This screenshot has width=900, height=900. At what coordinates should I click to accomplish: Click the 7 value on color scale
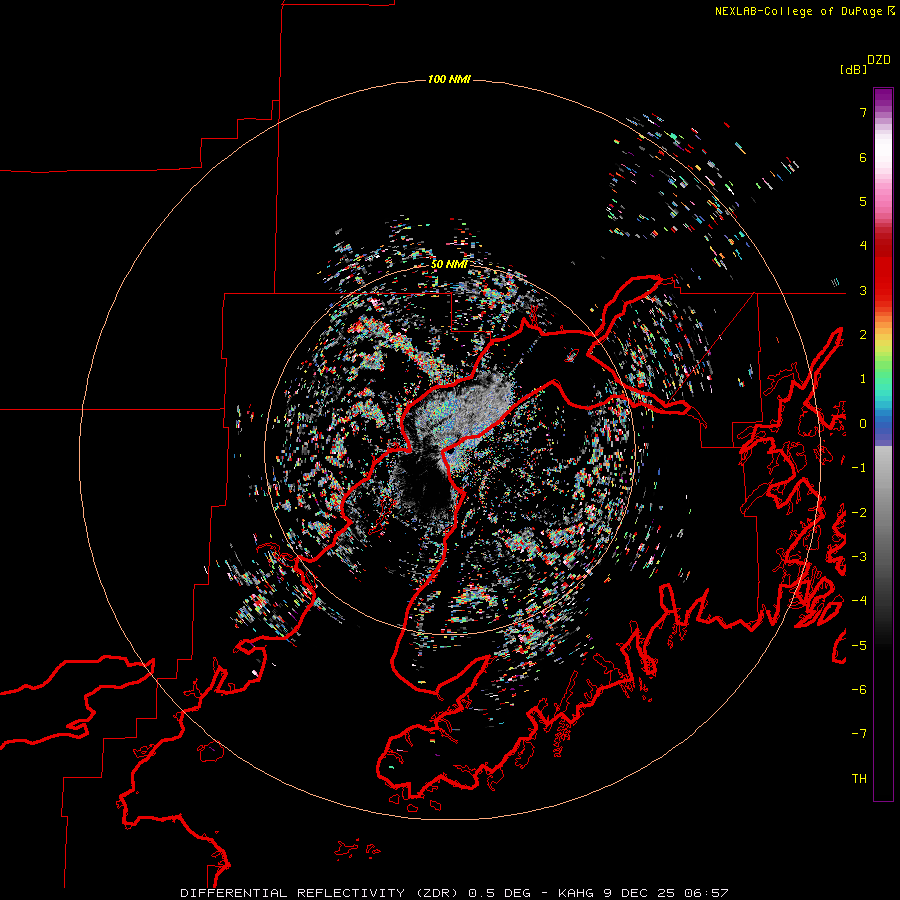[863, 112]
